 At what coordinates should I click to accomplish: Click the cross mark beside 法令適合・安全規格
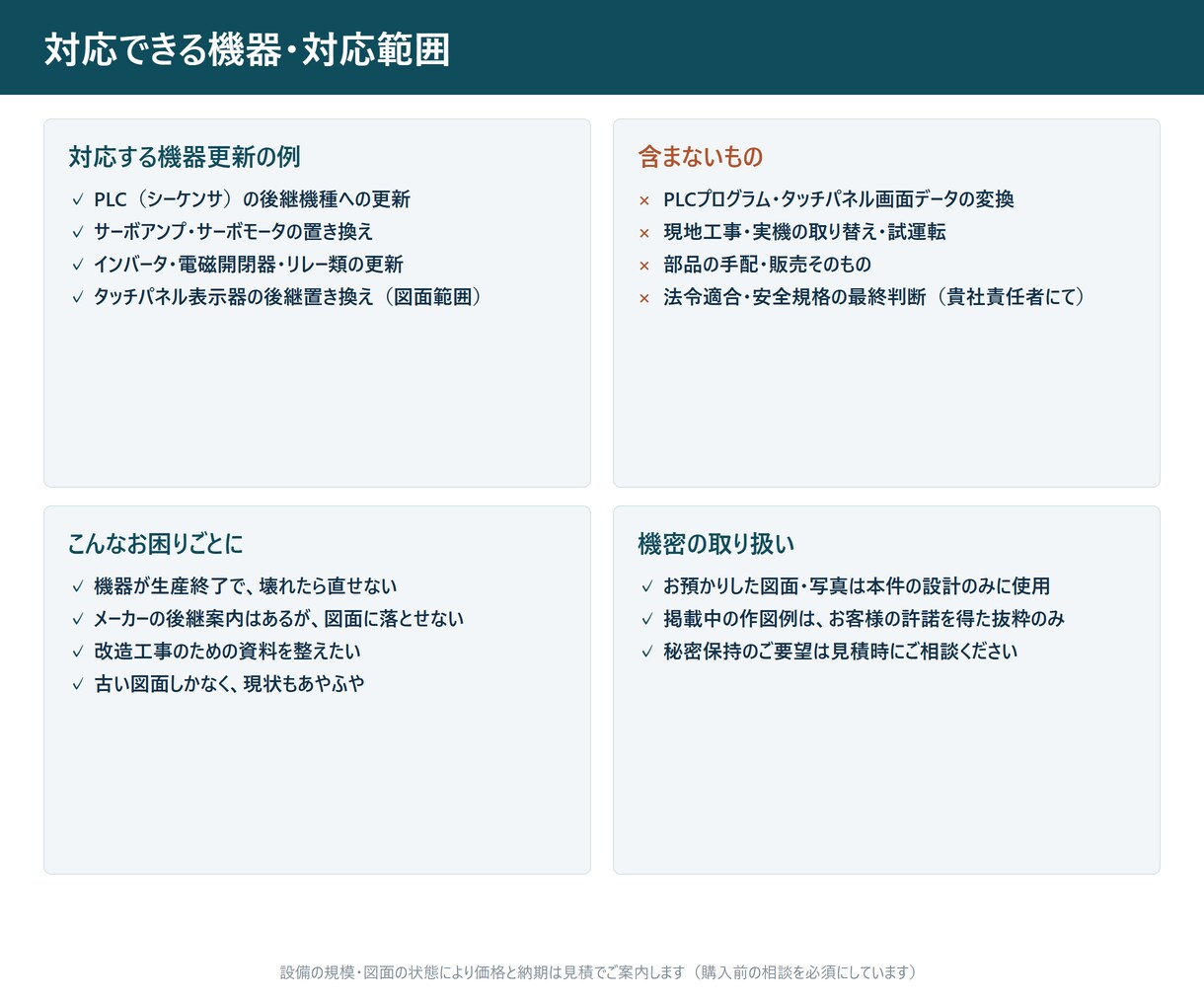(x=644, y=298)
